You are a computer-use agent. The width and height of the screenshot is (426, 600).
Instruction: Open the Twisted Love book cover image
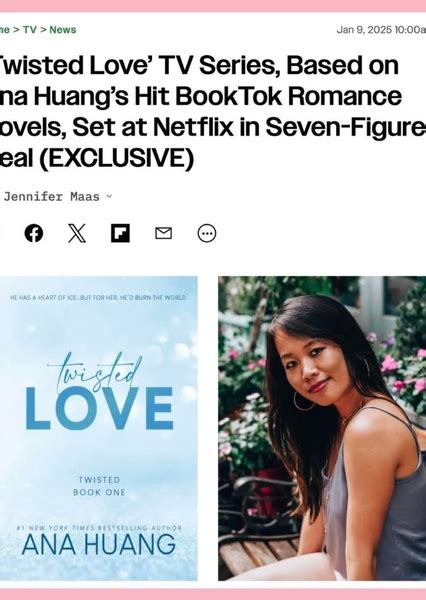click(98, 428)
